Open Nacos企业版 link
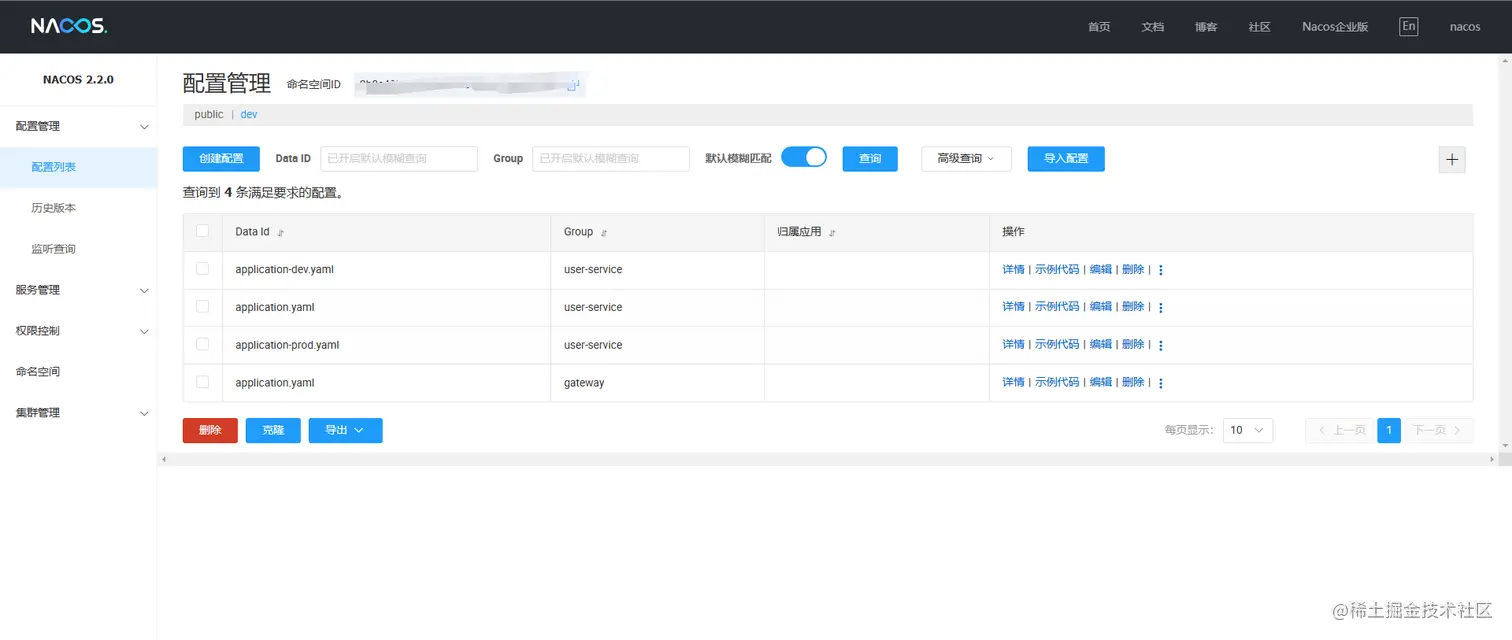The image size is (1512, 640). (1335, 27)
